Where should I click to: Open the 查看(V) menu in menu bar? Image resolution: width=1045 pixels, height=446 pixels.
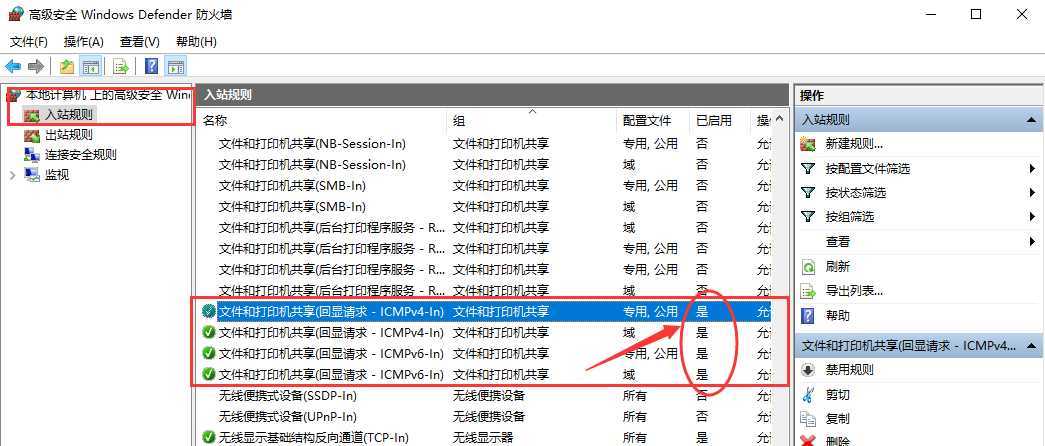(140, 42)
